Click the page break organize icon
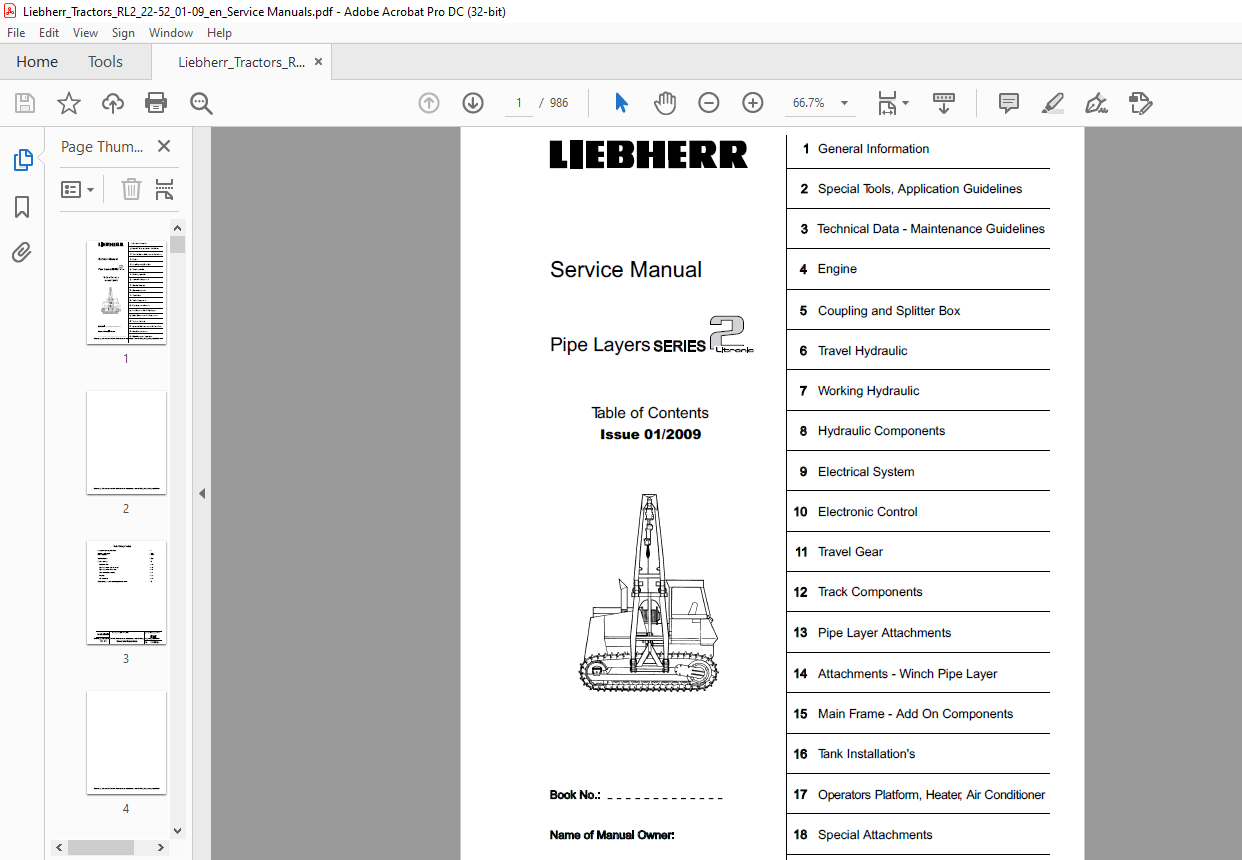The width and height of the screenshot is (1242, 860). [x=165, y=189]
